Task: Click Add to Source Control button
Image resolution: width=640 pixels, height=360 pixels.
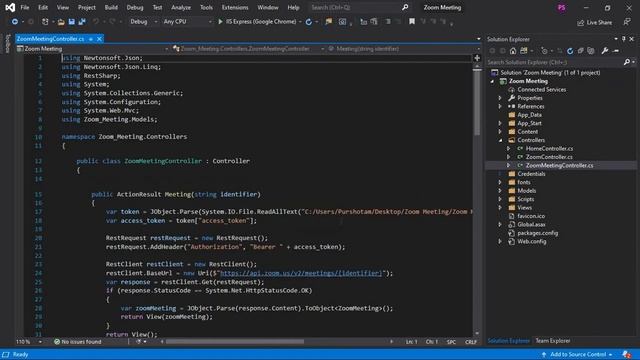Action: coord(578,355)
